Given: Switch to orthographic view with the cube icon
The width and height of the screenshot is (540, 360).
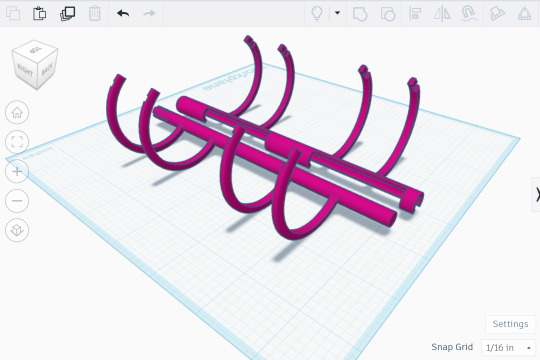Looking at the screenshot, I should point(17,230).
